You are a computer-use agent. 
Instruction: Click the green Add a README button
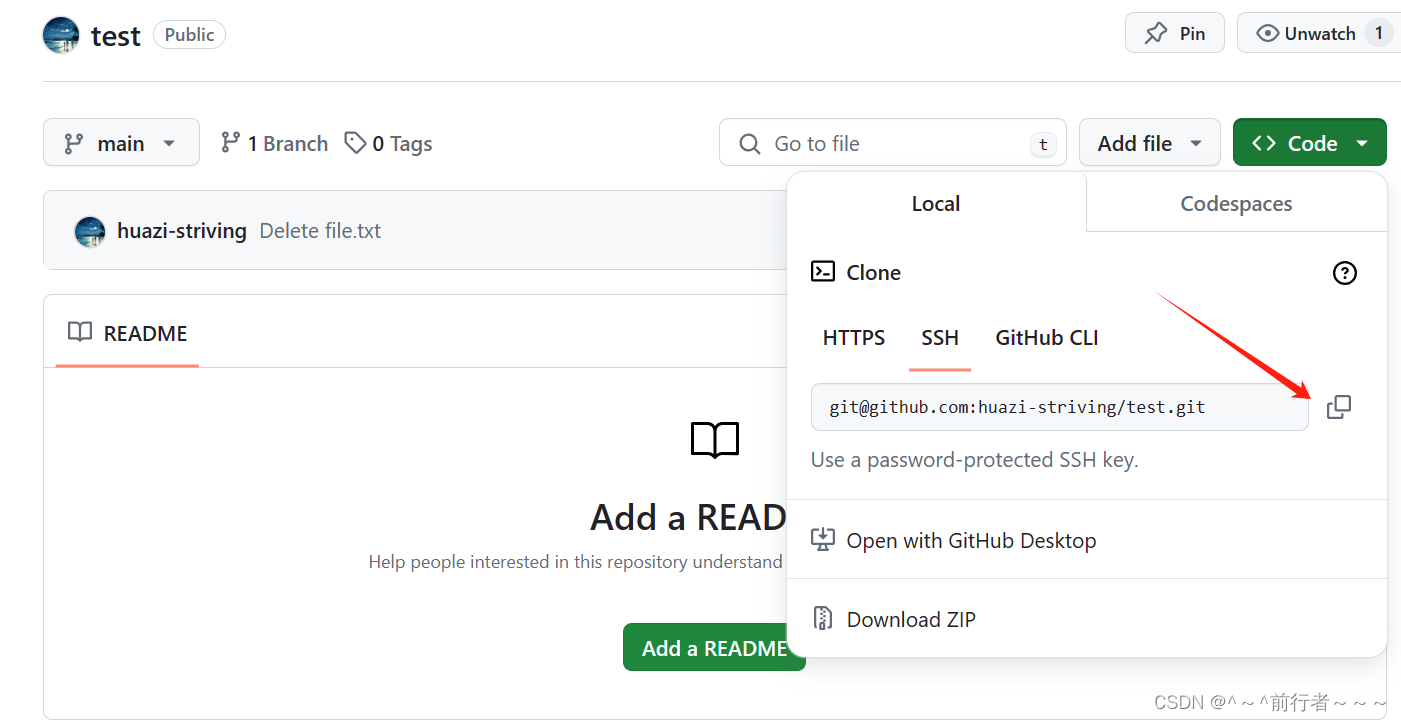pyautogui.click(x=714, y=648)
